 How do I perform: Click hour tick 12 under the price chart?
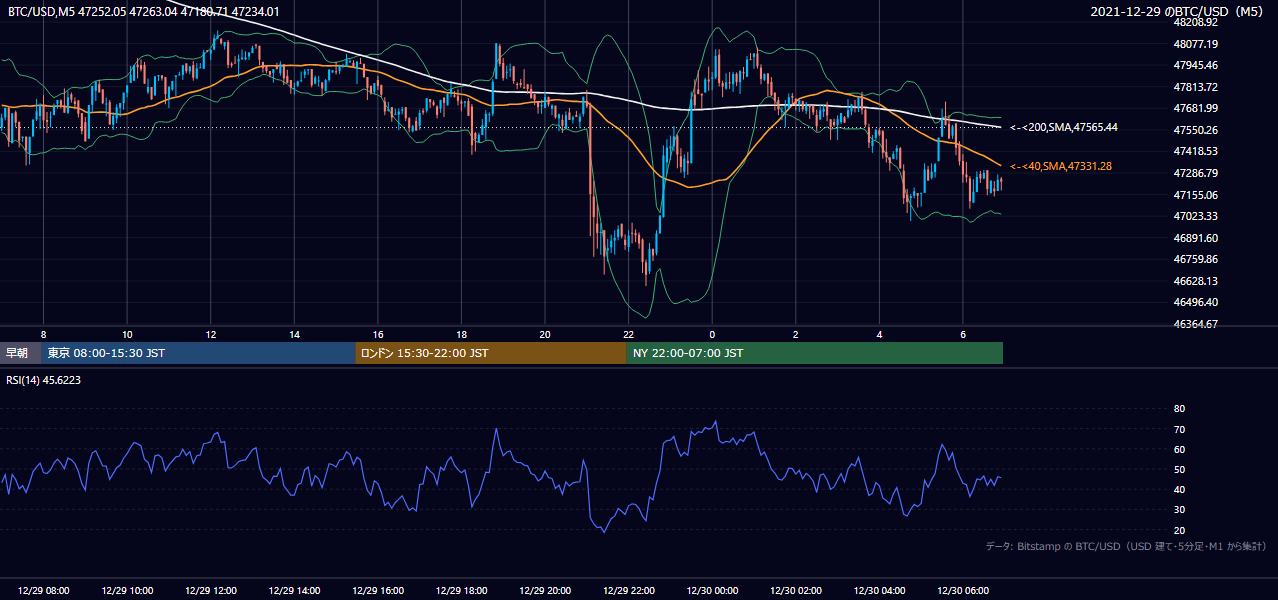(x=211, y=334)
